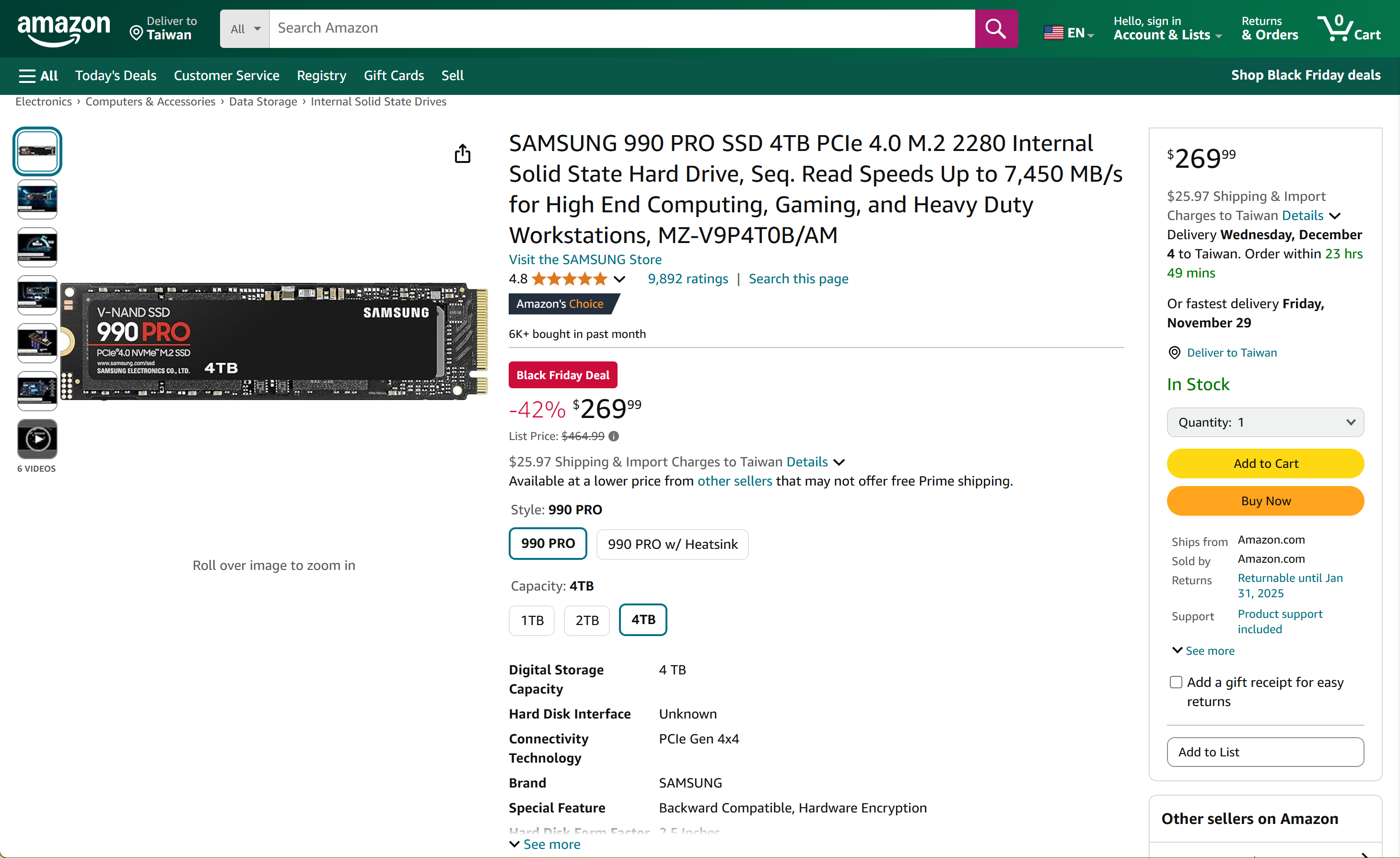
Task: Click the Buy Now button
Action: [x=1265, y=500]
